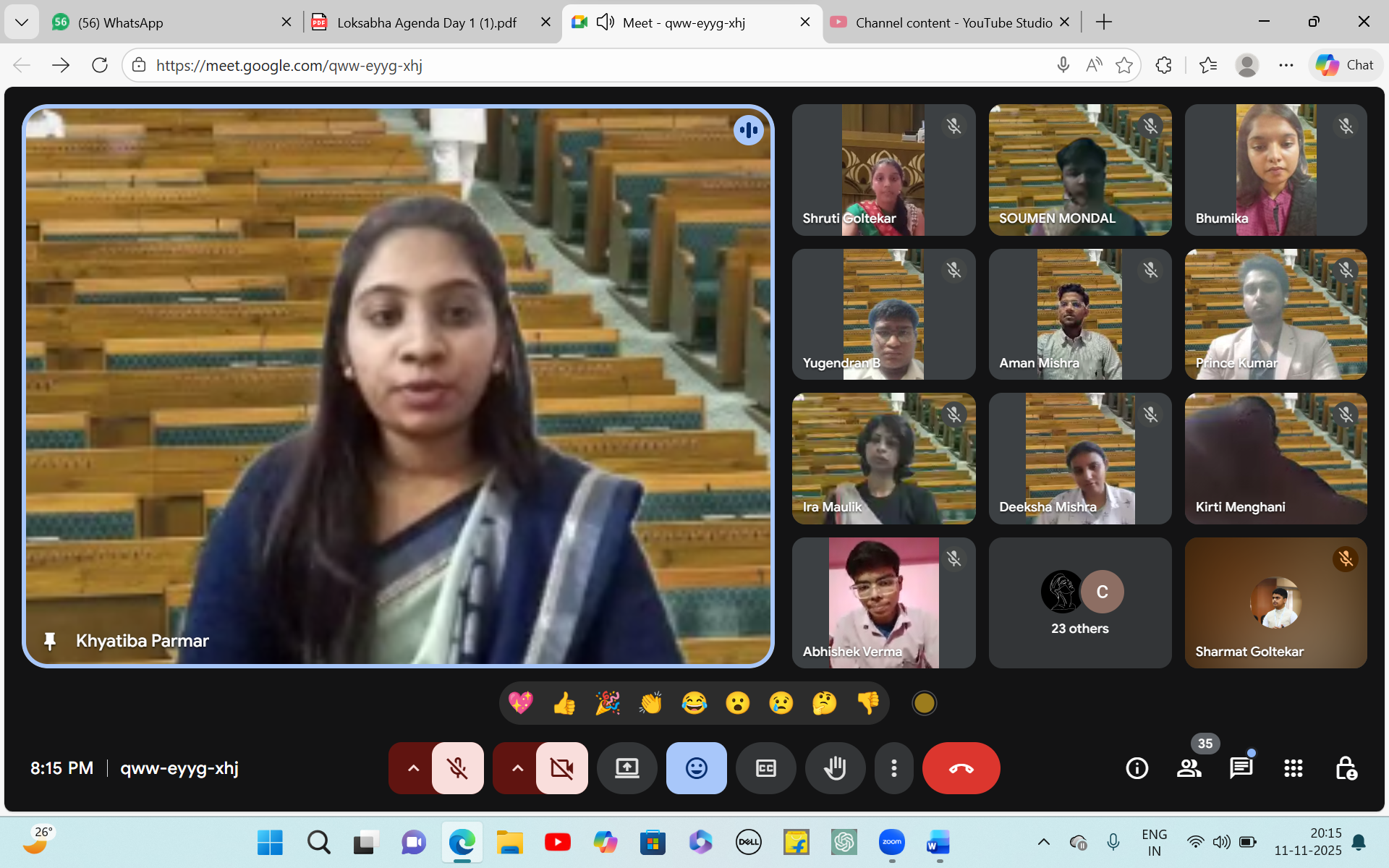Open more options three-dot menu
The image size is (1389, 868).
(894, 768)
